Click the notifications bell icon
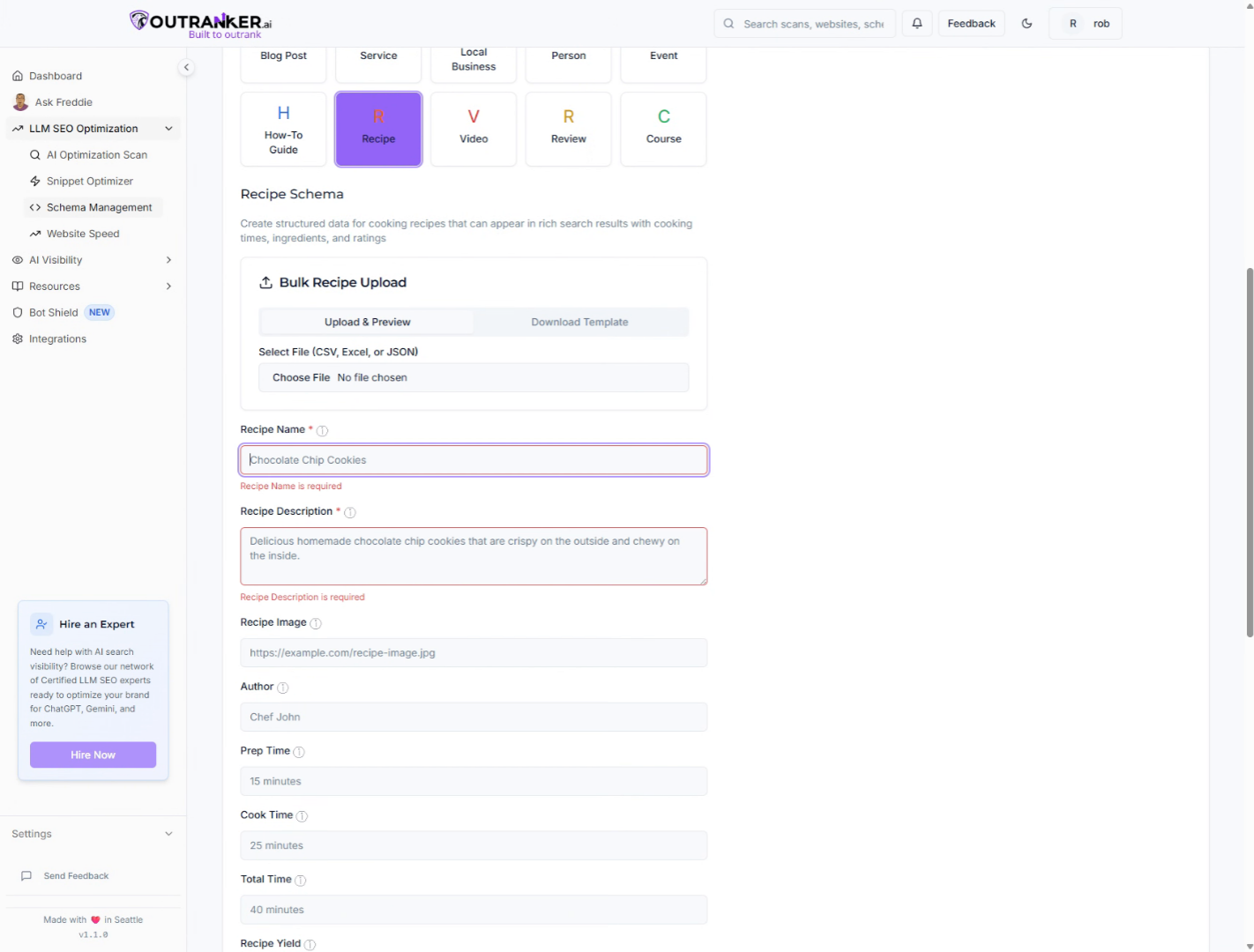Screen dimensions: 1254x952 pos(917,24)
